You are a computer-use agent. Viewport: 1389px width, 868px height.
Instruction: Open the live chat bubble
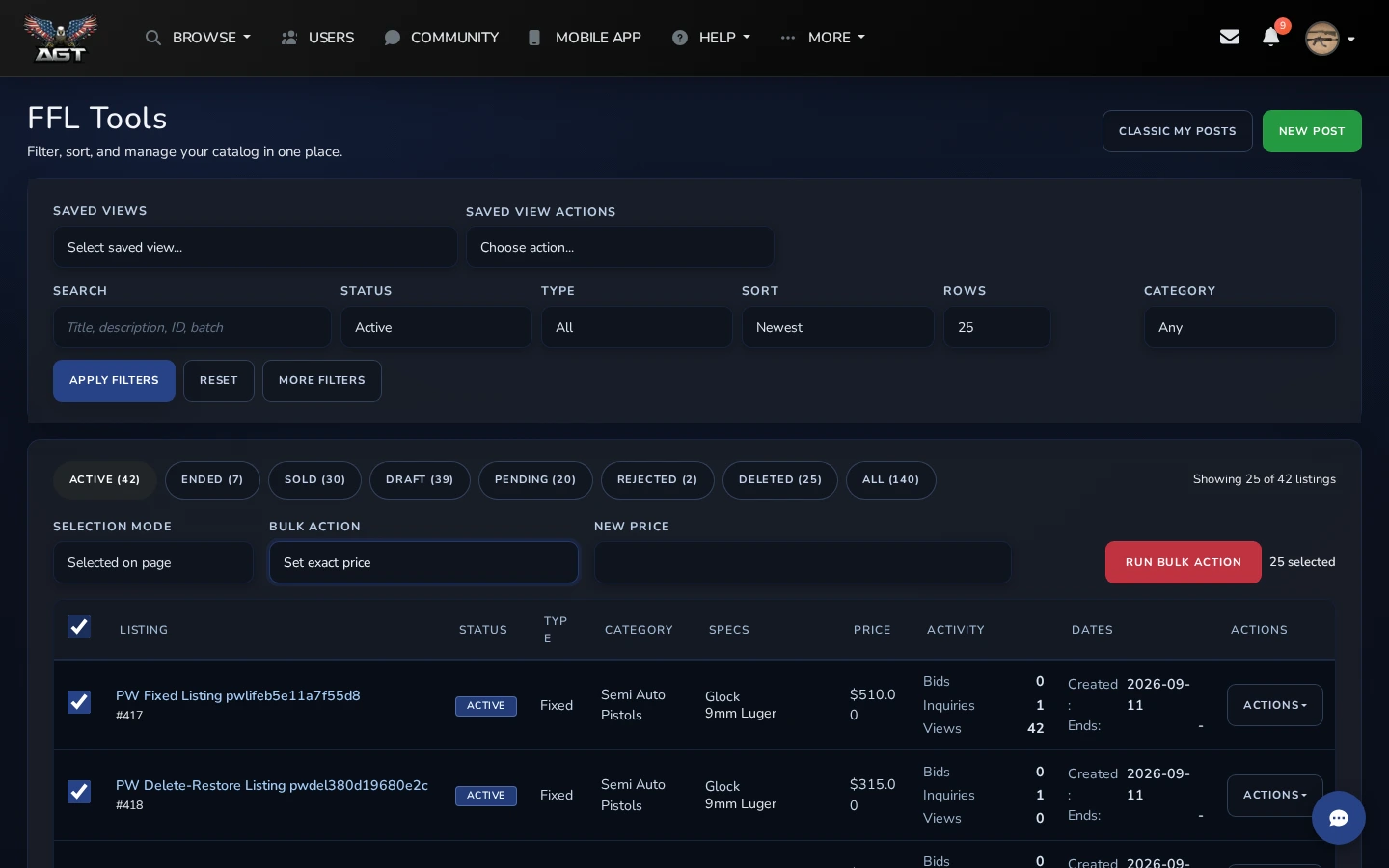1339,818
